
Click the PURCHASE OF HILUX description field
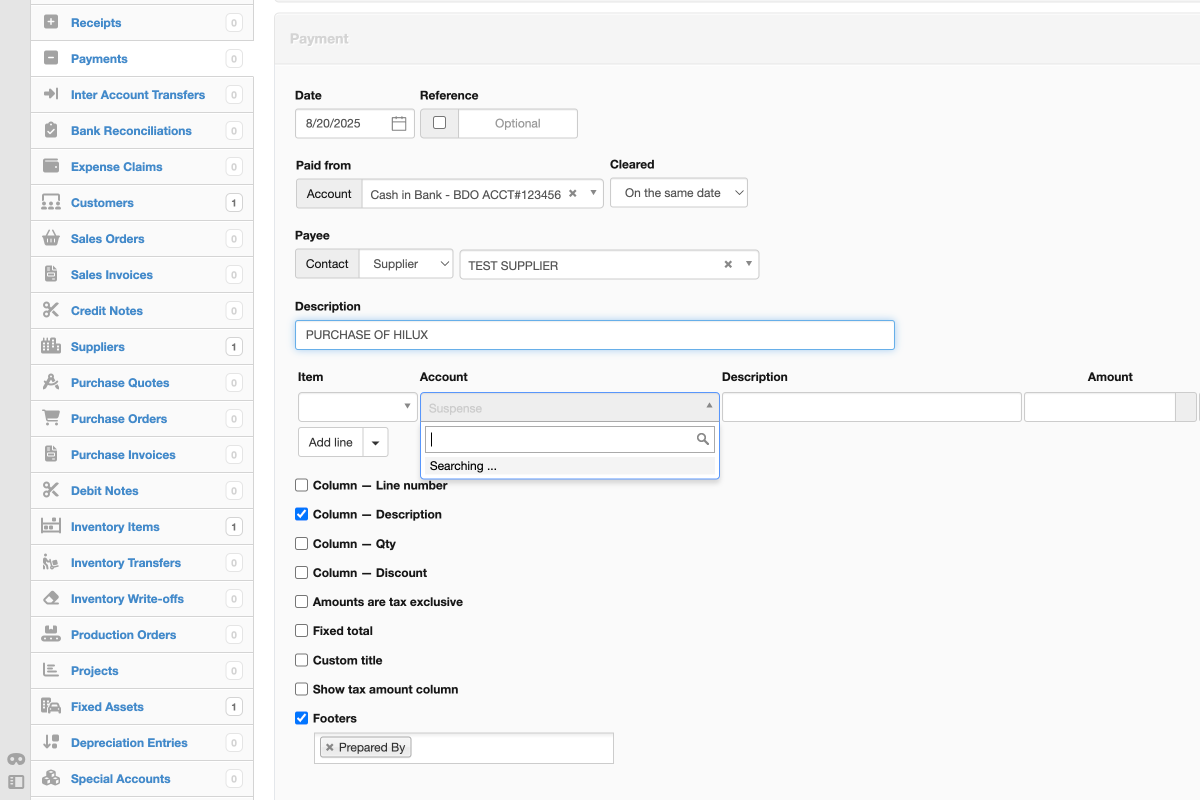coord(594,335)
